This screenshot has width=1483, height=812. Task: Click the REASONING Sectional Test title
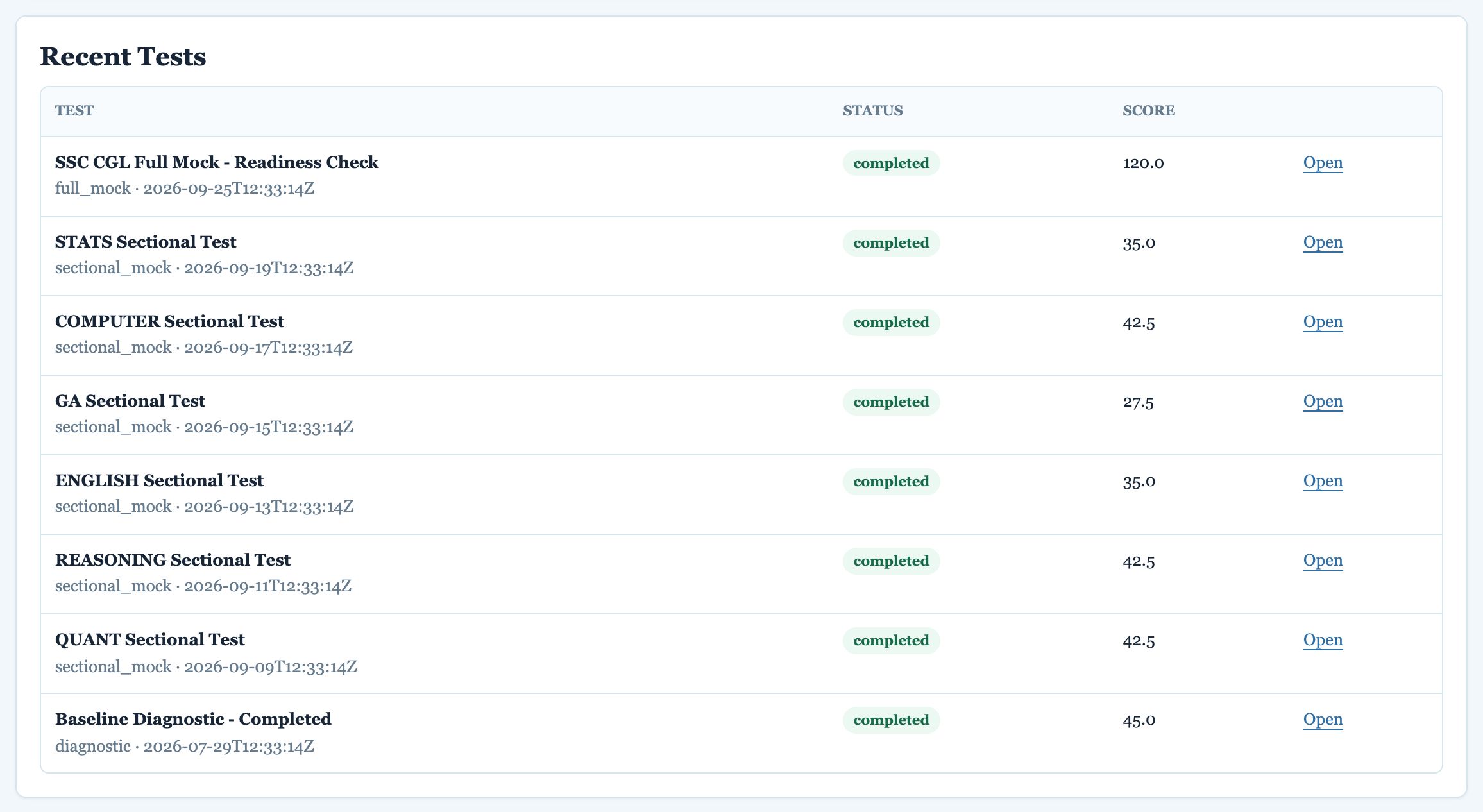[173, 560]
